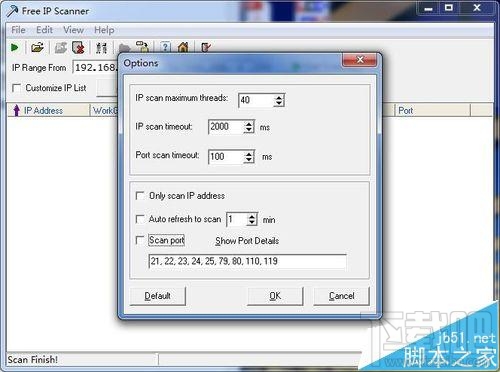
Task: Click the Default button
Action: pos(157,296)
